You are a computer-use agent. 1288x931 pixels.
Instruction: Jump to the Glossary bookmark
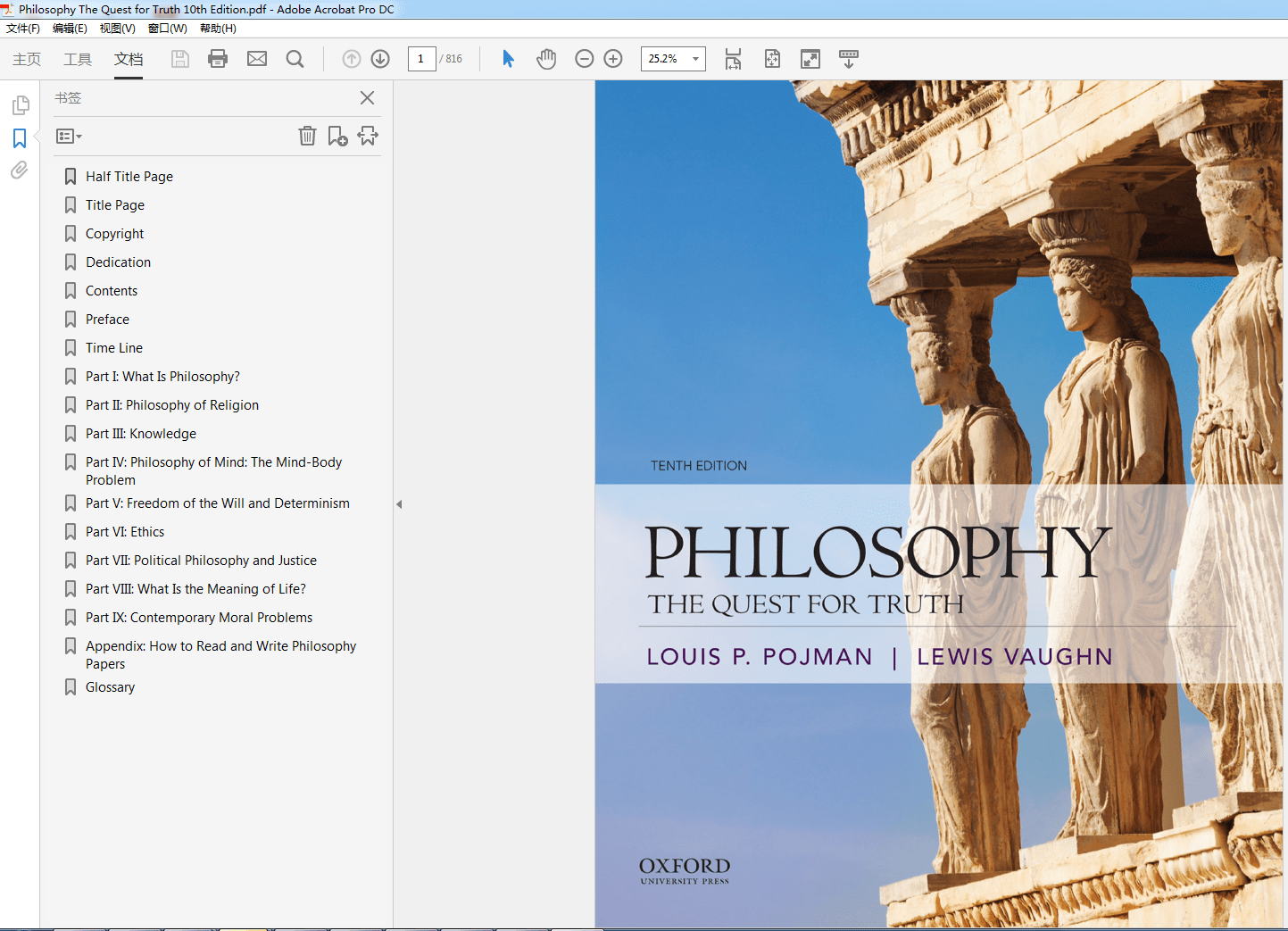point(110,686)
